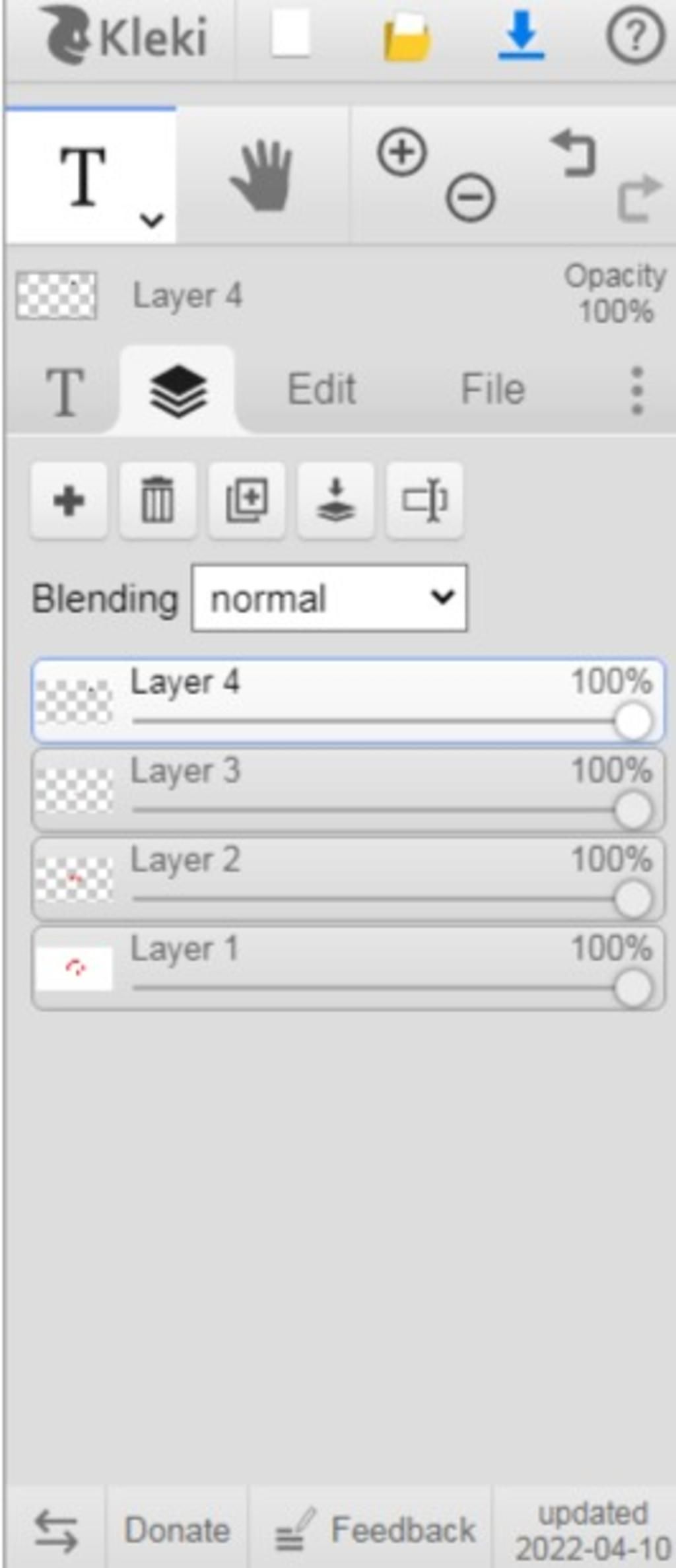Undo the last action

[x=573, y=154]
